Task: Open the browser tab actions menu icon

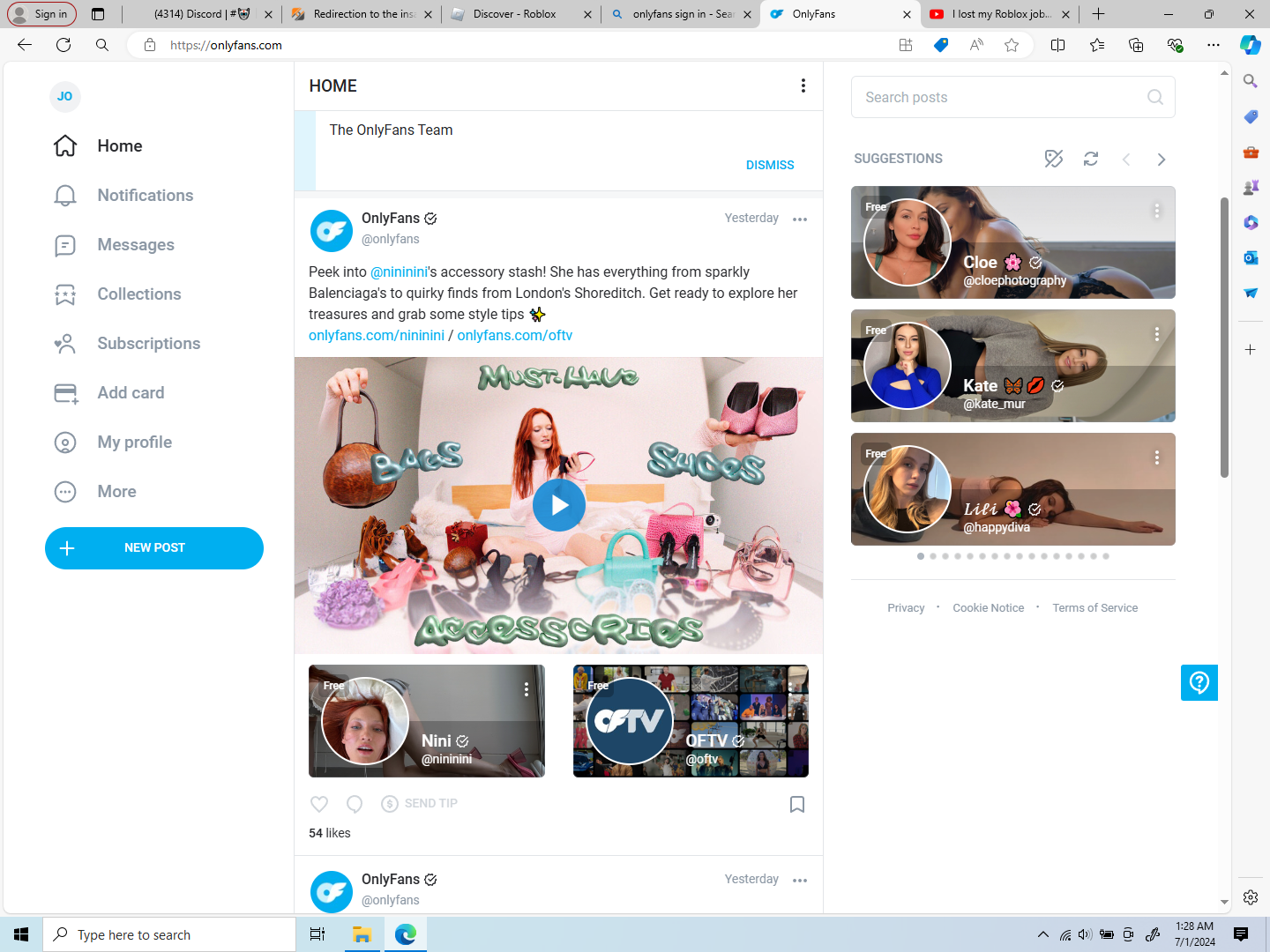Action: [x=98, y=14]
